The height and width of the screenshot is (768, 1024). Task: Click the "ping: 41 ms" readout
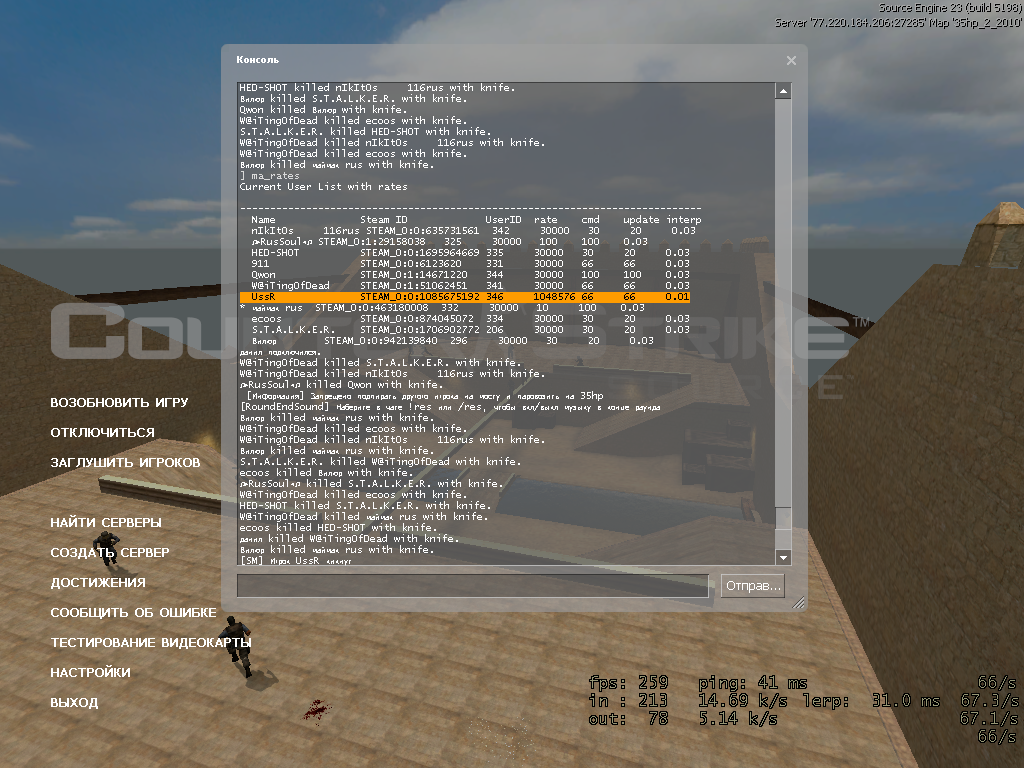click(752, 683)
